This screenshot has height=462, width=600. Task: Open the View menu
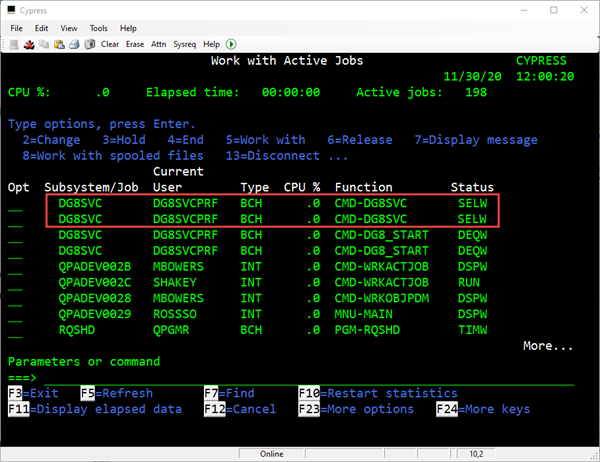click(69, 28)
